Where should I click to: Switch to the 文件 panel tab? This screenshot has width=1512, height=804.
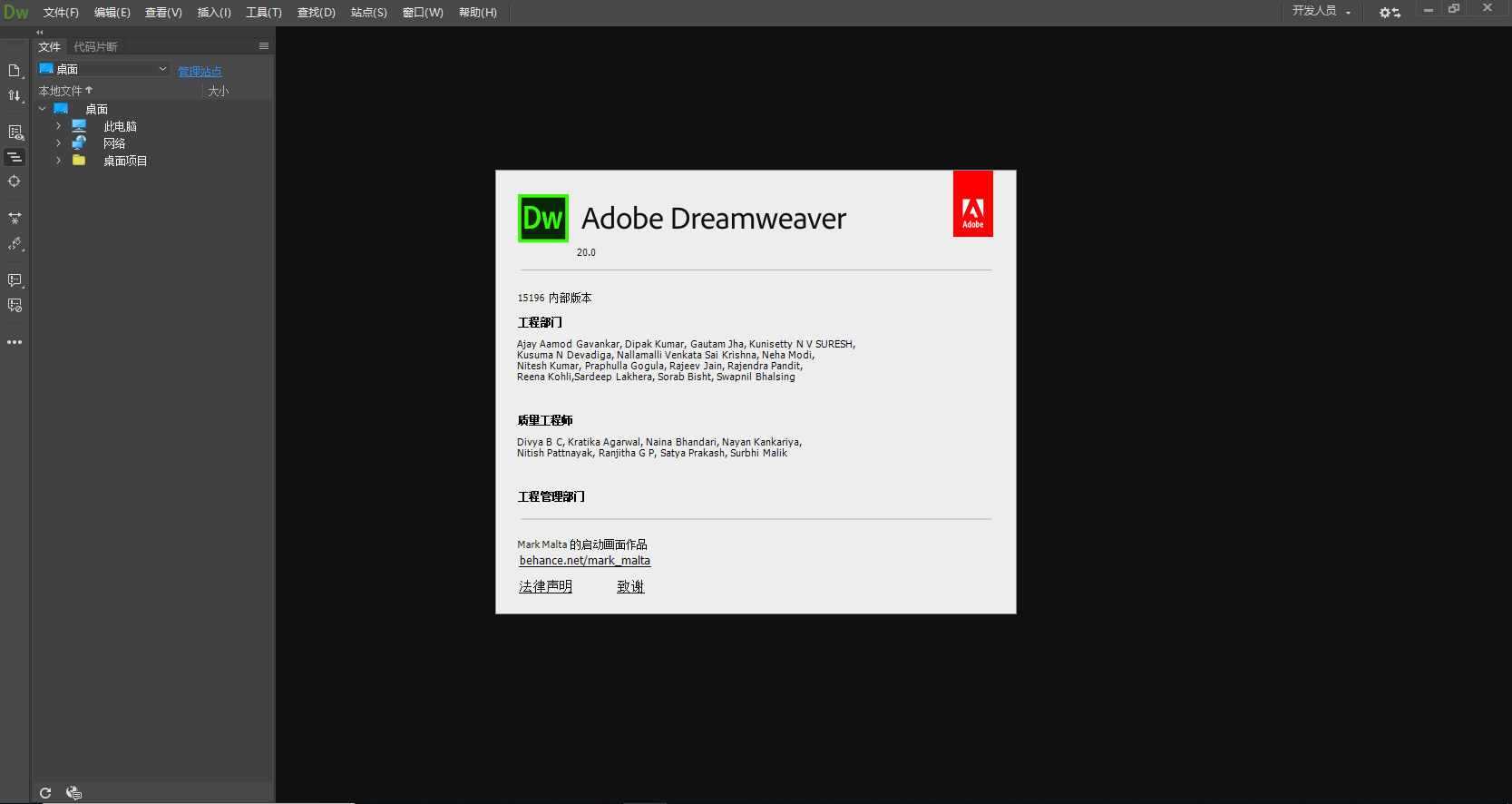tap(50, 47)
